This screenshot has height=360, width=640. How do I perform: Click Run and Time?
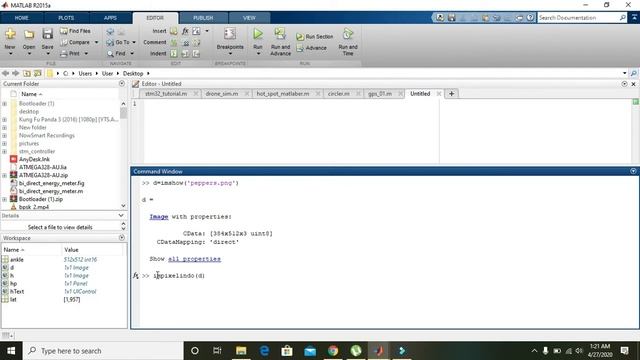348,41
